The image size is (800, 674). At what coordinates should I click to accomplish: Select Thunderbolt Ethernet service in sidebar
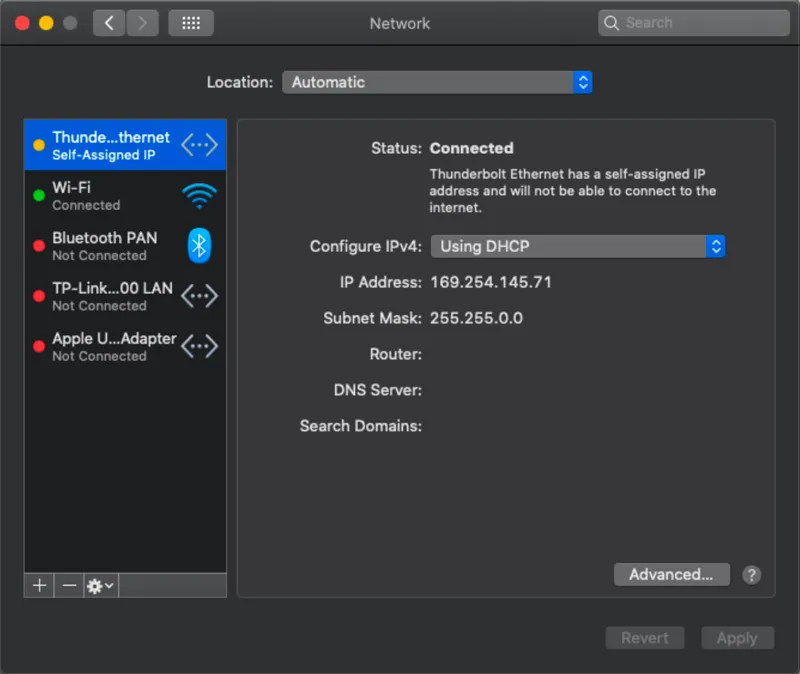click(x=125, y=145)
